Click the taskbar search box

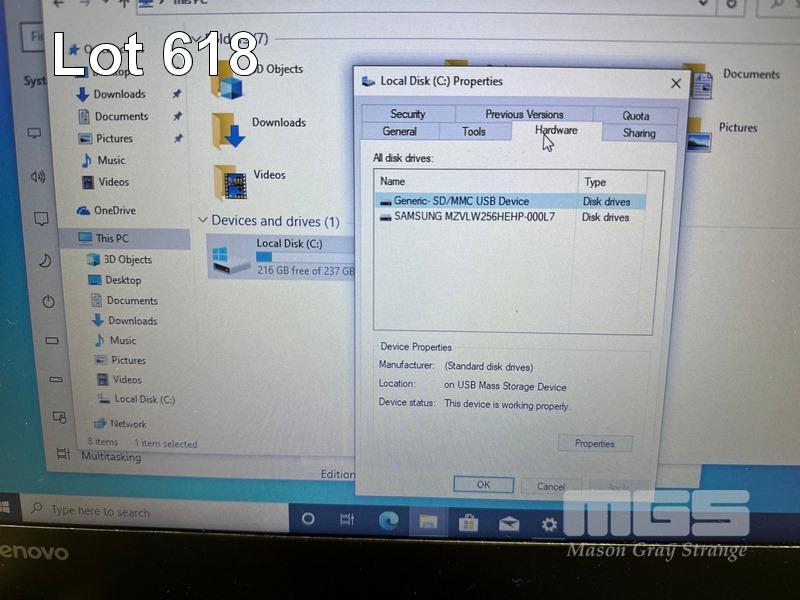click(x=150, y=511)
